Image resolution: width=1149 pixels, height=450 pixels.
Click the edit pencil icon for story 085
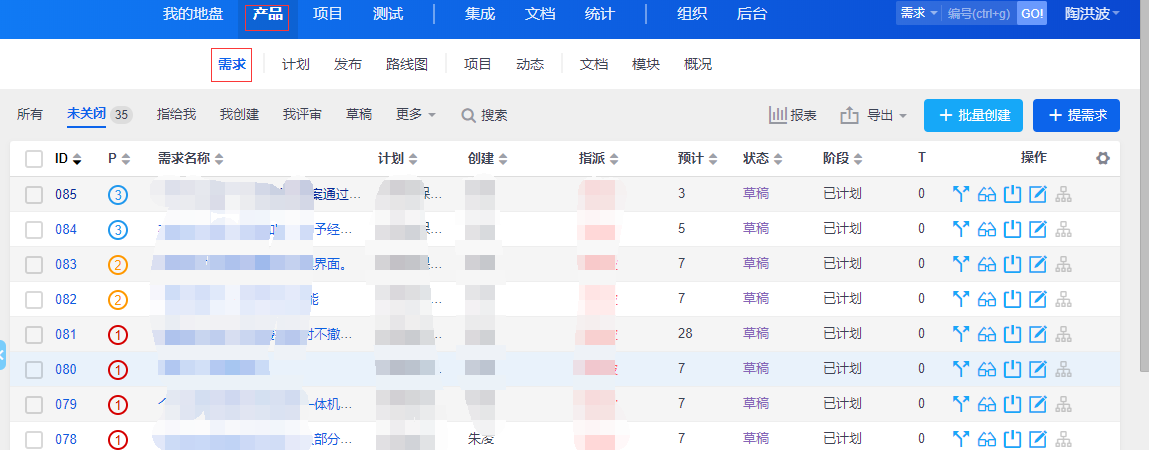(1037, 194)
